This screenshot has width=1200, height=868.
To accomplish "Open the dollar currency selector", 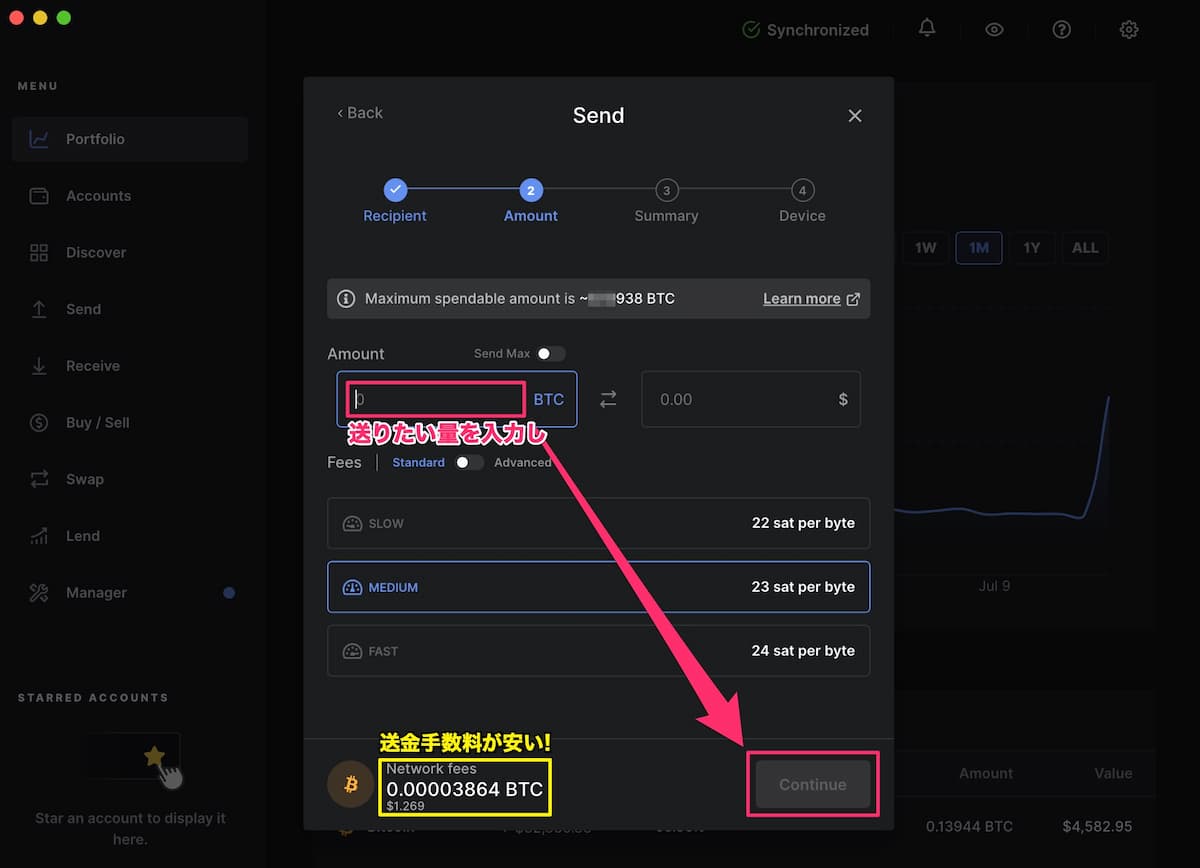I will point(843,398).
